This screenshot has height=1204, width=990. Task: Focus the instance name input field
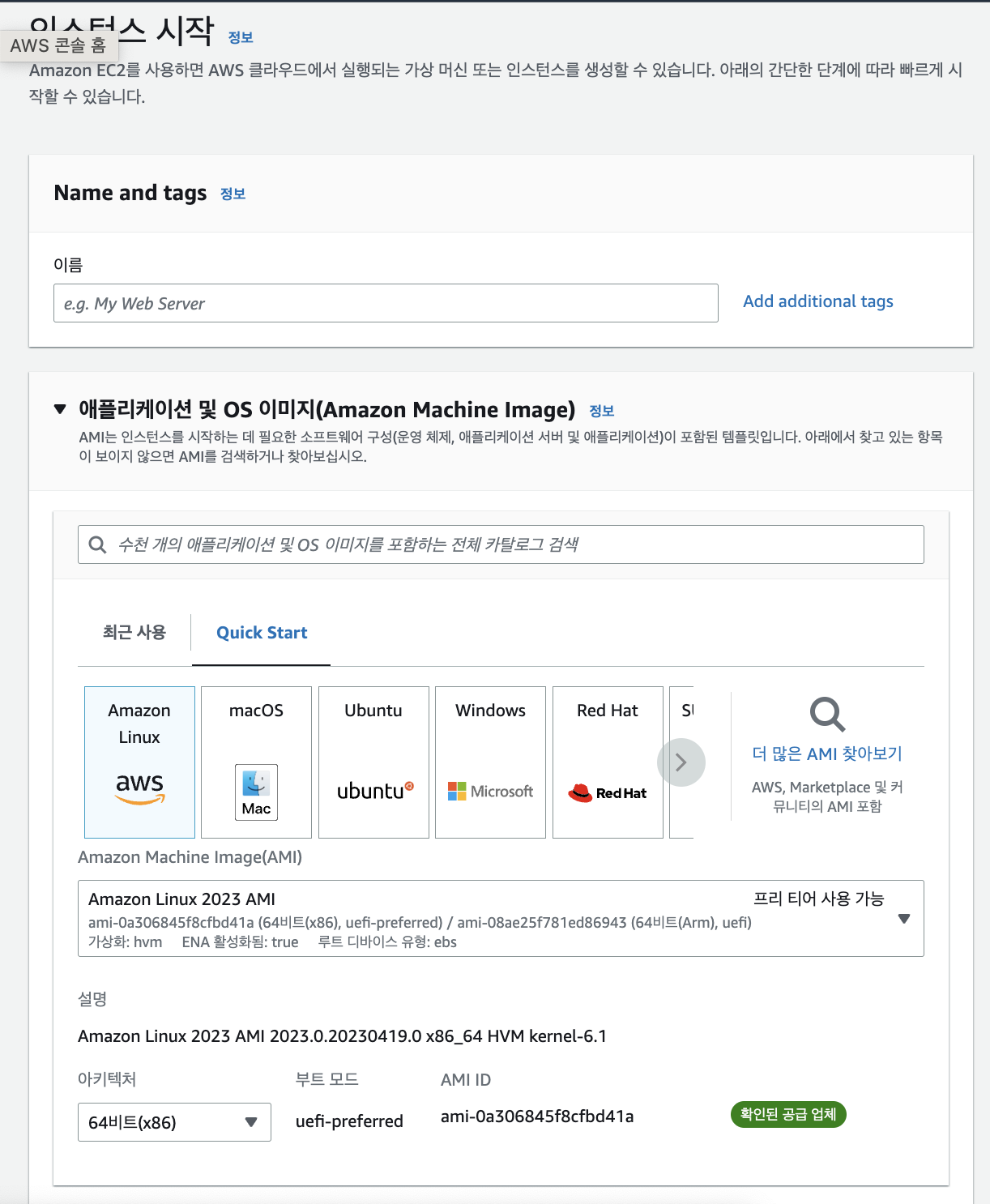(x=386, y=303)
